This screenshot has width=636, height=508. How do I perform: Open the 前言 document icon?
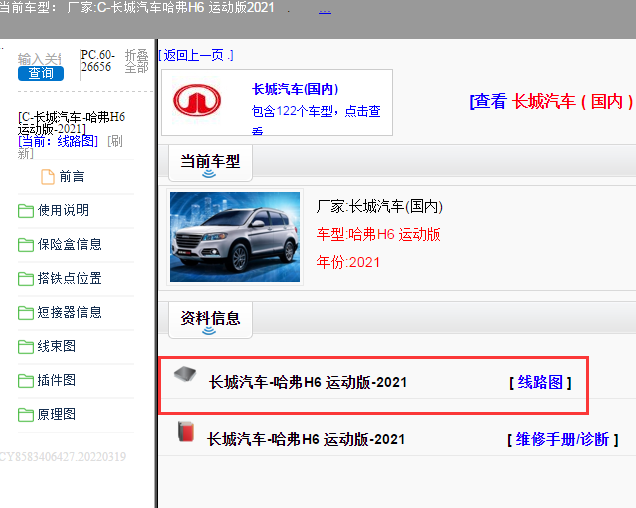(47, 177)
